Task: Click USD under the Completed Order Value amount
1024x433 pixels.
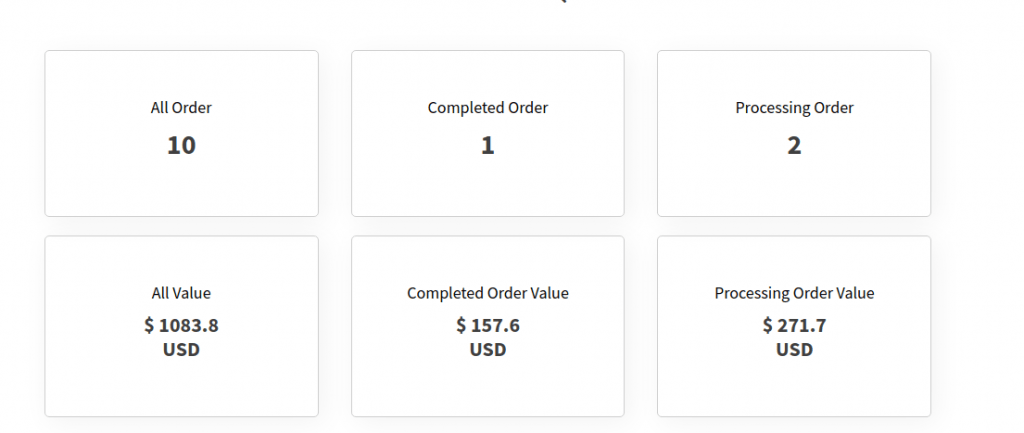Action: pyautogui.click(x=488, y=350)
